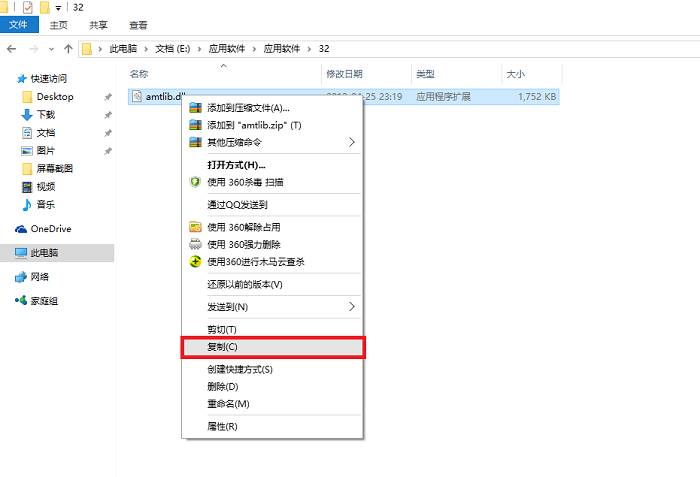Click the properties checkmark icon in title bar

pos(28,7)
